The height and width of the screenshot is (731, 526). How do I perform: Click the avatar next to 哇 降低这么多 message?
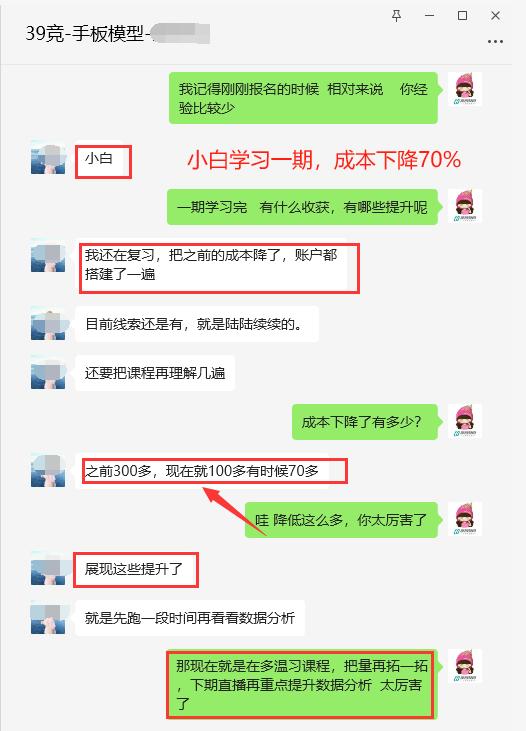click(x=465, y=519)
